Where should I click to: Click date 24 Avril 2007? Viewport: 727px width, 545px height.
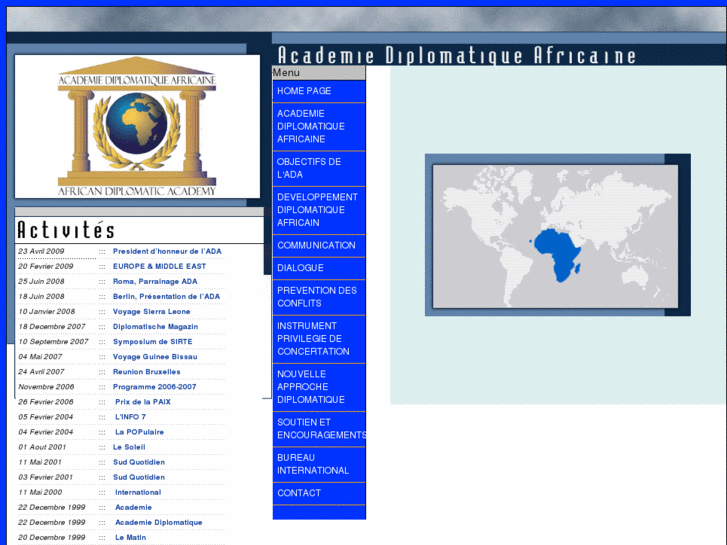(x=41, y=372)
